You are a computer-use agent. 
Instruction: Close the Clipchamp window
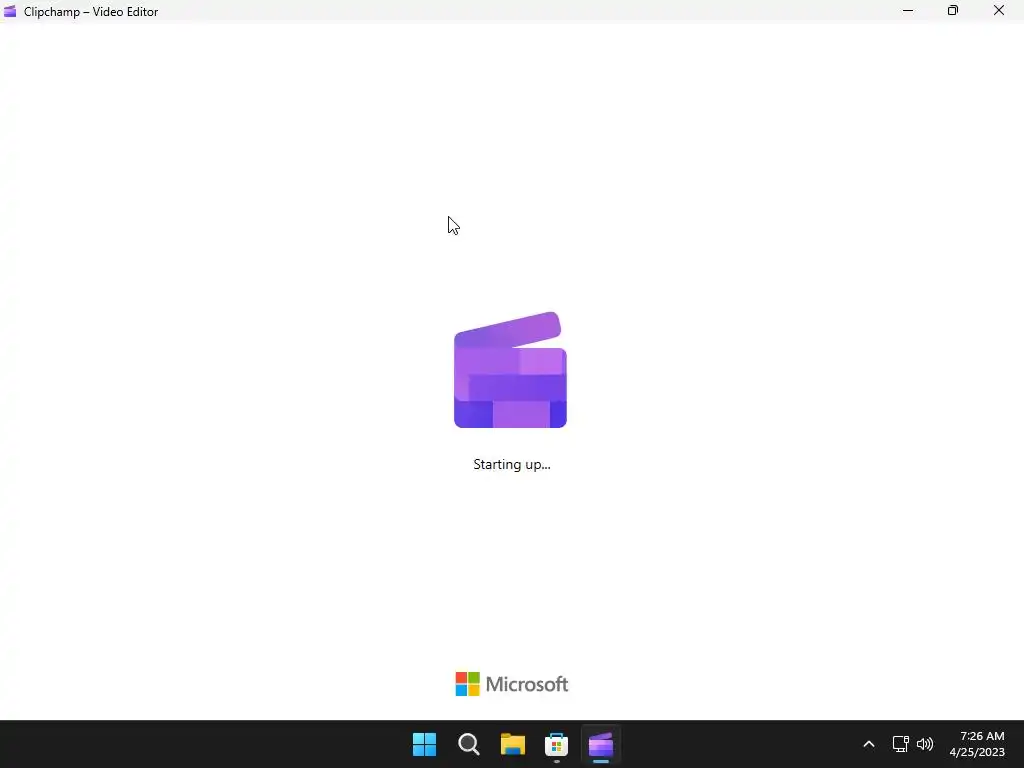pos(999,11)
